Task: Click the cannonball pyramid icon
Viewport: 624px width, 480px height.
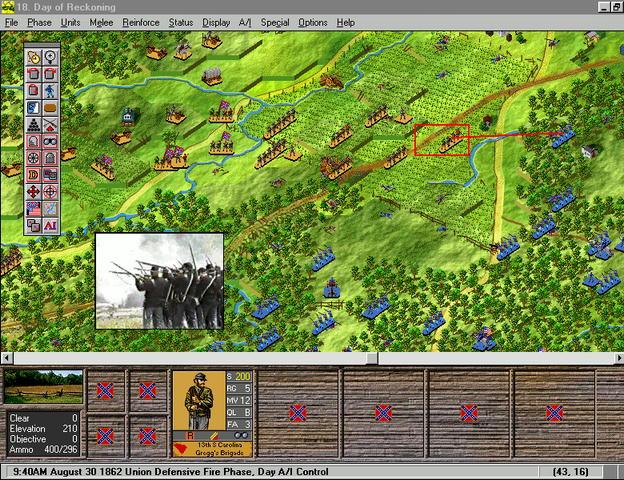Action: coord(32,123)
